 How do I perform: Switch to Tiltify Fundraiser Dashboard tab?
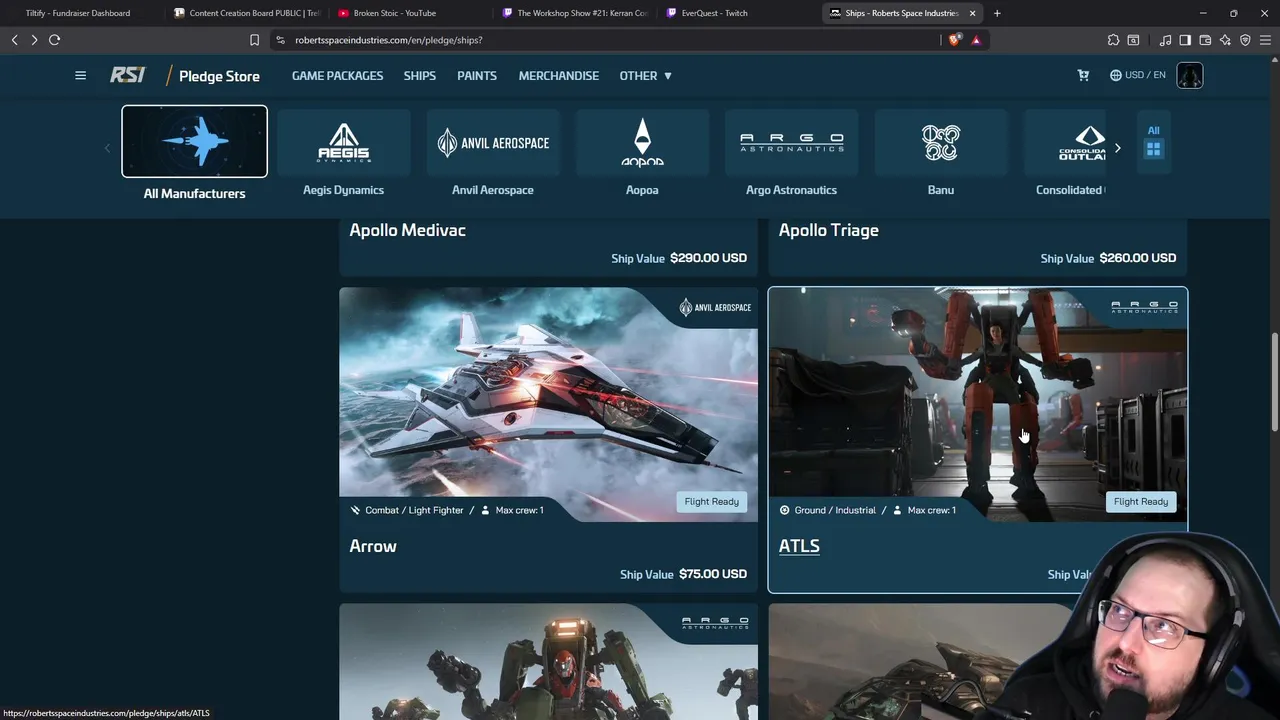(78, 13)
